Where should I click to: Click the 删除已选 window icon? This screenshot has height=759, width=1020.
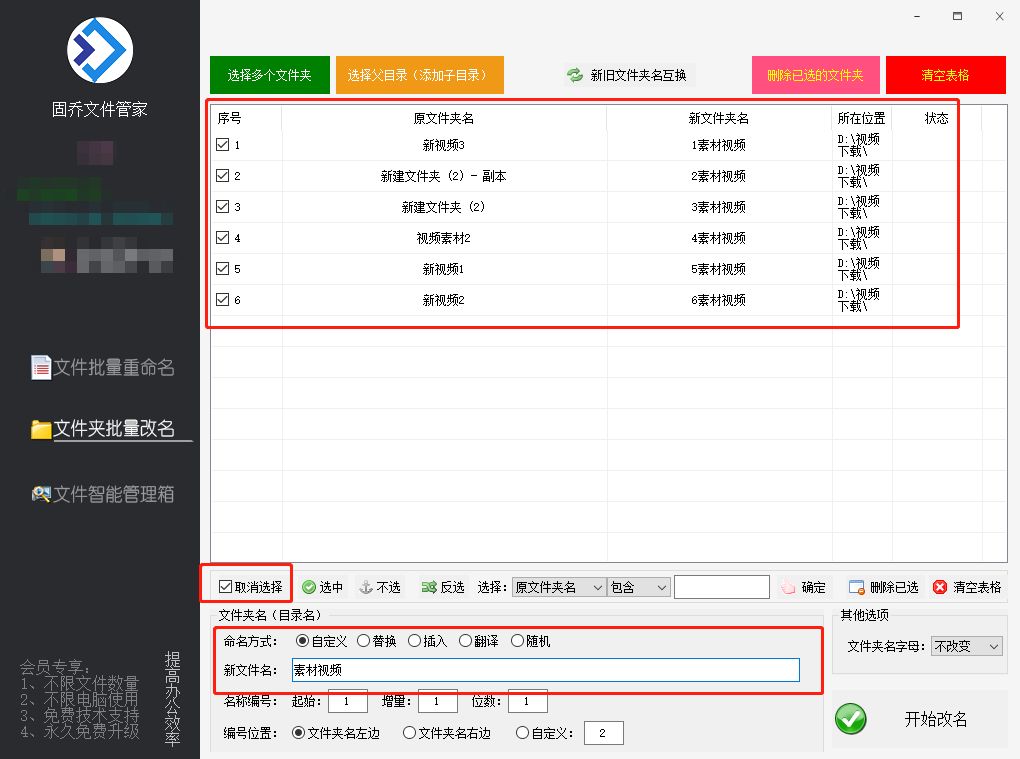coord(856,587)
